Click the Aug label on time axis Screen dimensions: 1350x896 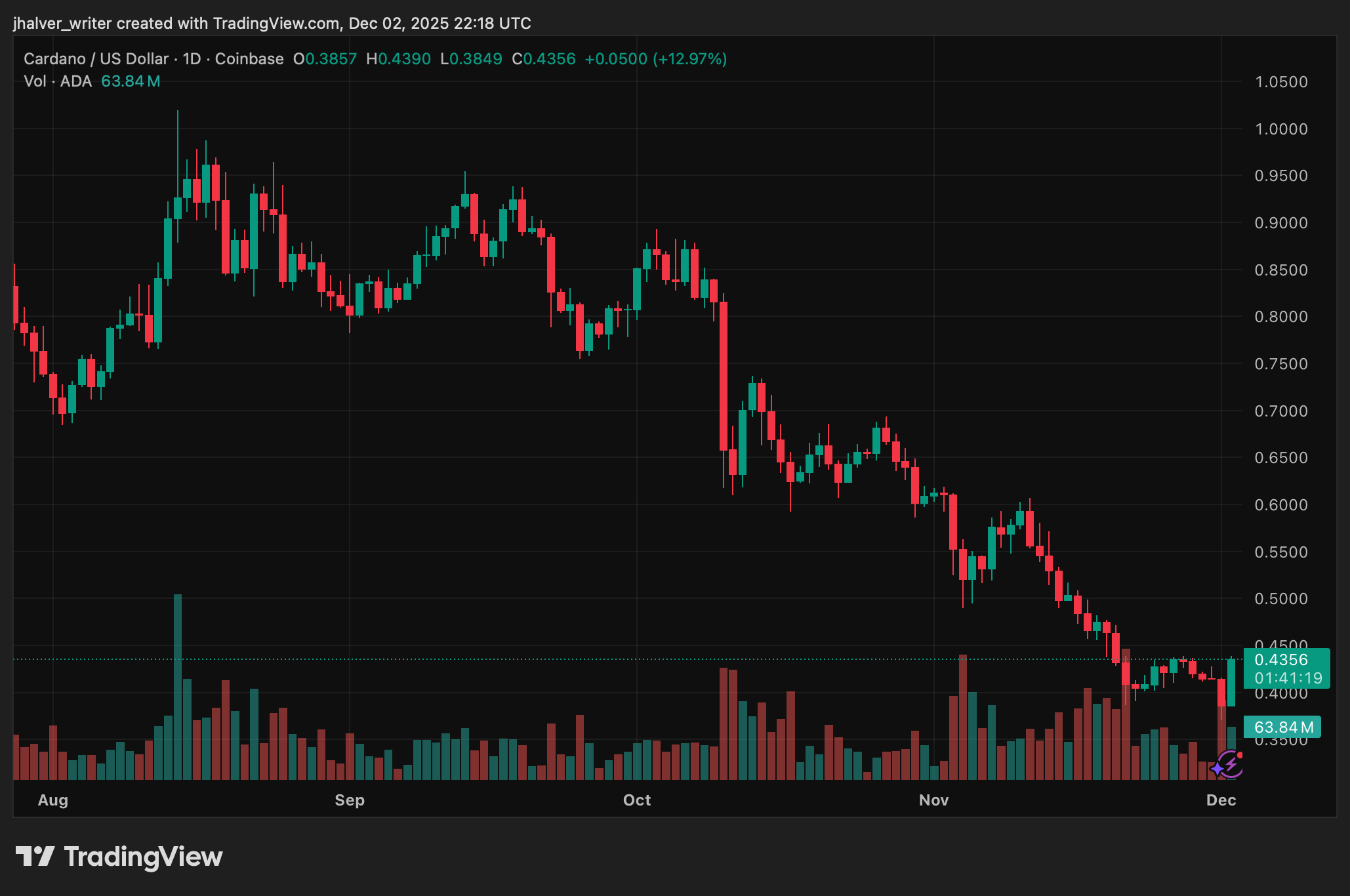click(x=53, y=800)
